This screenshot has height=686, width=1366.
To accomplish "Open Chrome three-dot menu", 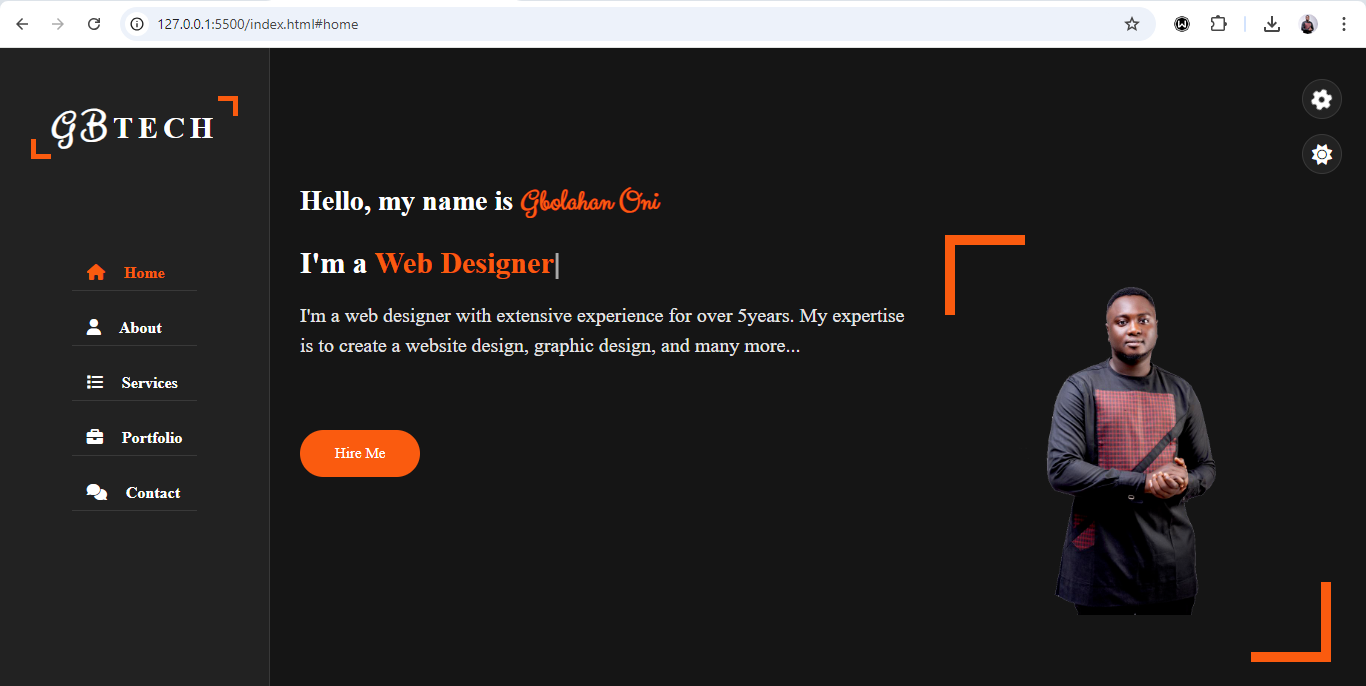I will point(1343,24).
